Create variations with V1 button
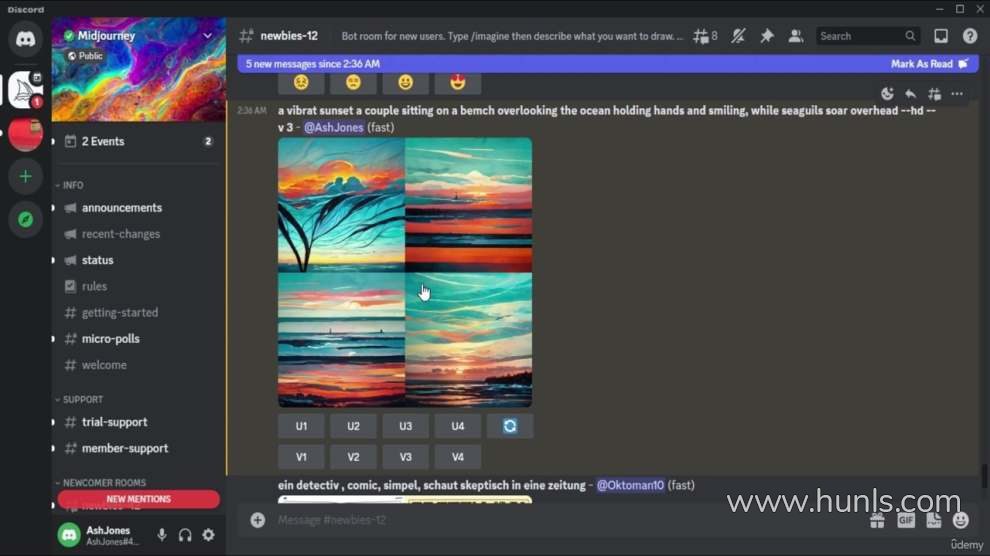The height and width of the screenshot is (556, 990). pyautogui.click(x=301, y=457)
